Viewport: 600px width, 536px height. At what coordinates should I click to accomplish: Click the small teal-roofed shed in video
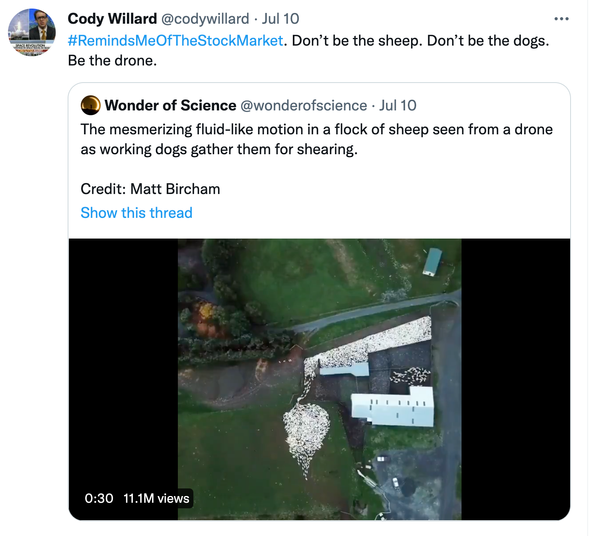[x=432, y=262]
